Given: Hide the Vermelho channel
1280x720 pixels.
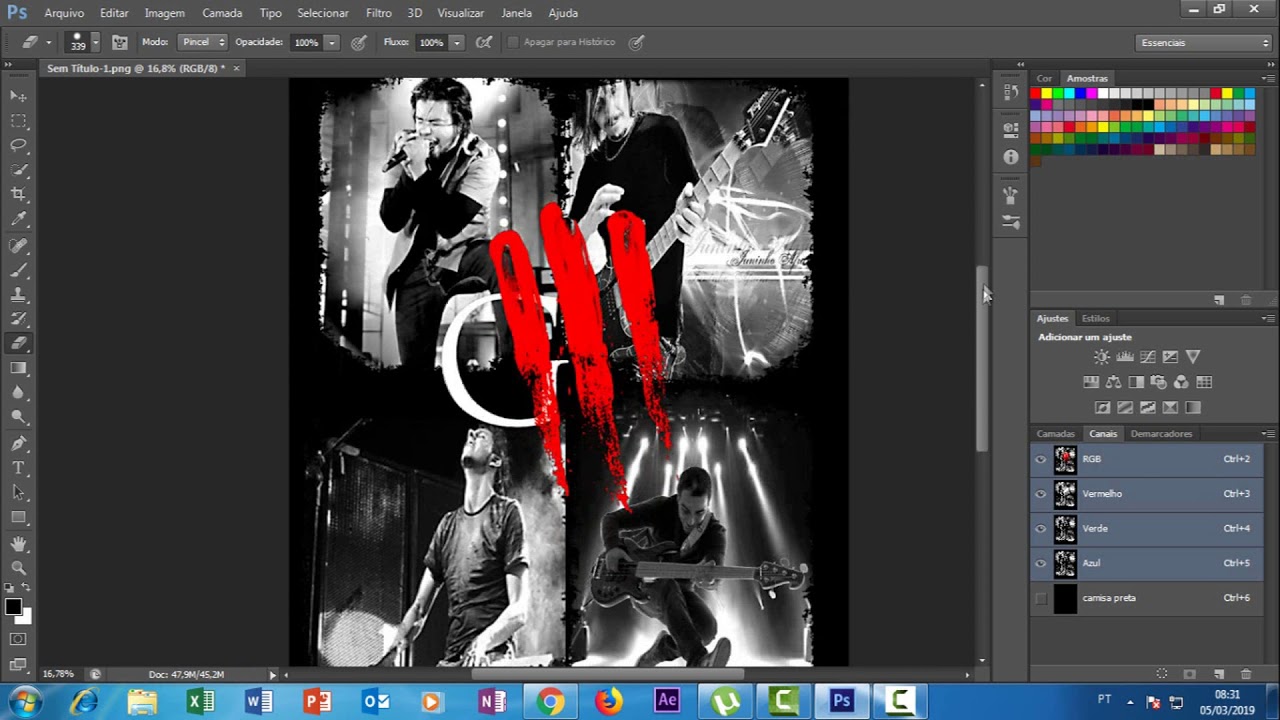Looking at the screenshot, I should click(x=1041, y=494).
